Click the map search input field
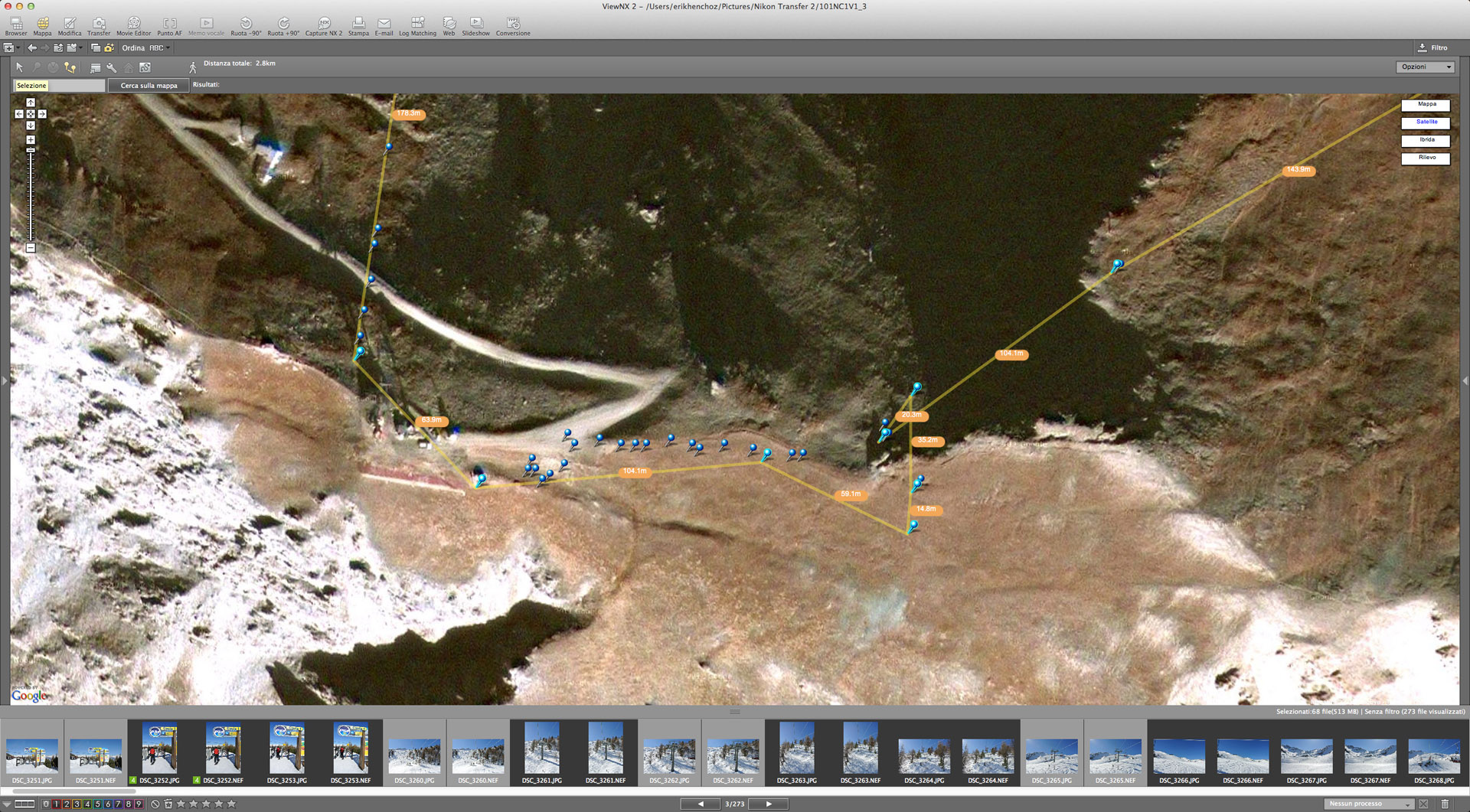The width and height of the screenshot is (1470, 812). click(x=60, y=86)
